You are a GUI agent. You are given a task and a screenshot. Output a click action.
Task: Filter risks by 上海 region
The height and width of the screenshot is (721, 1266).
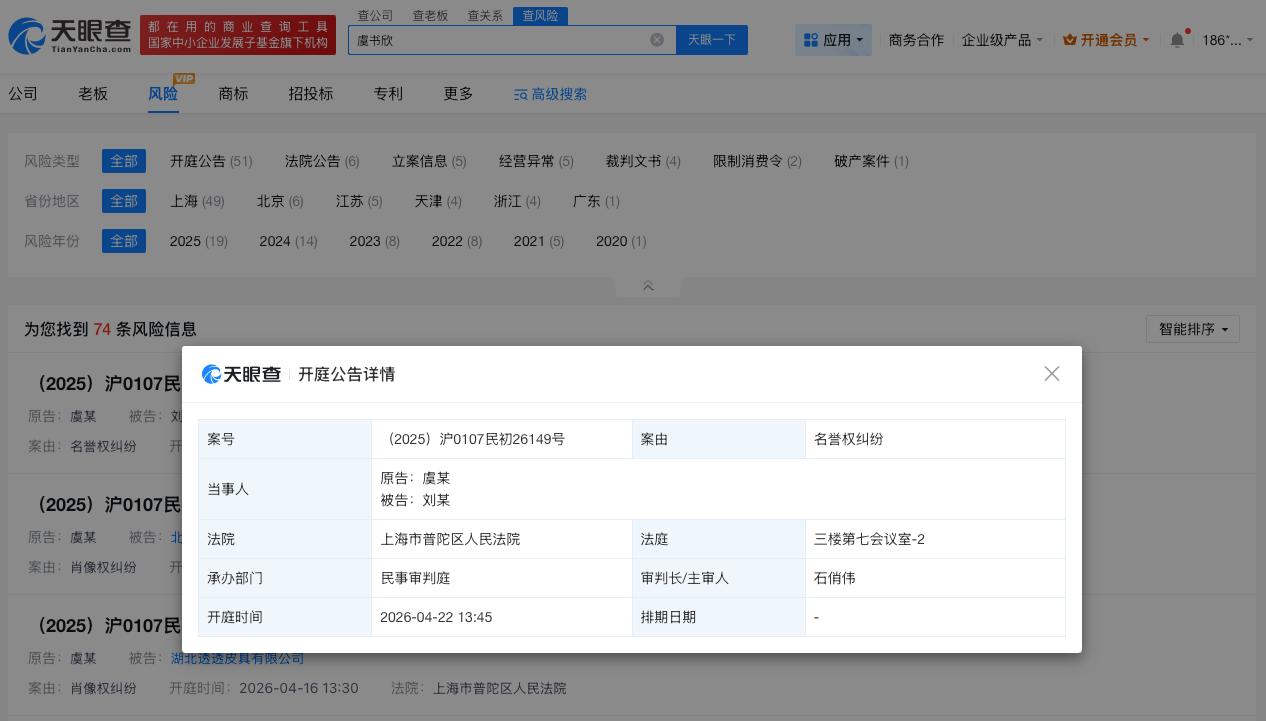197,201
